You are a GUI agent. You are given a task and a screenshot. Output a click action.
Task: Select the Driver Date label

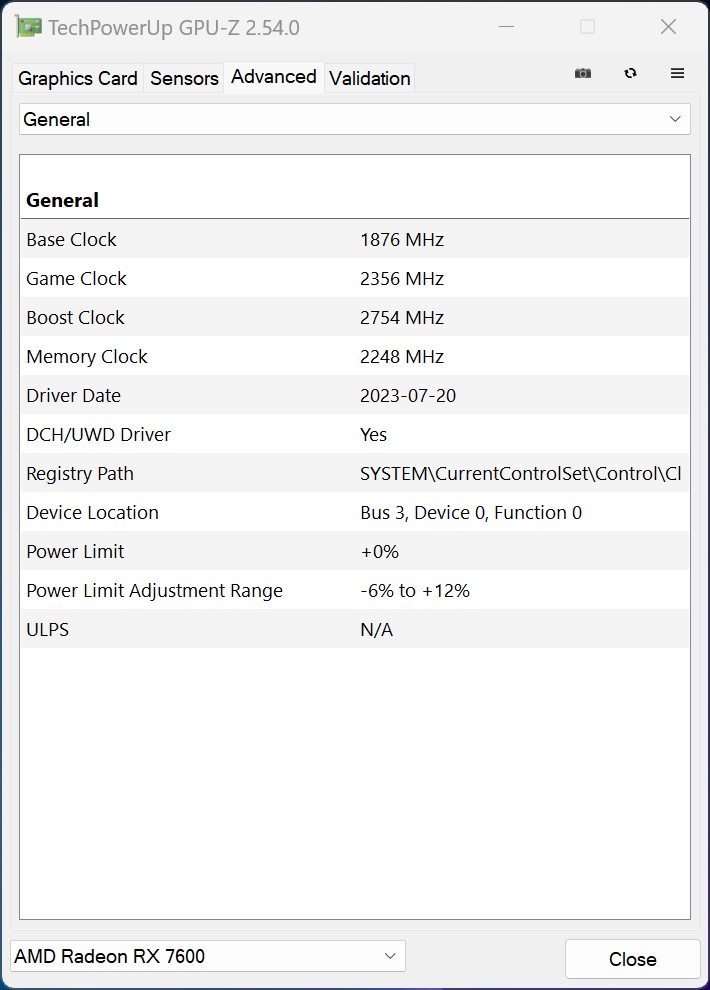coord(74,395)
